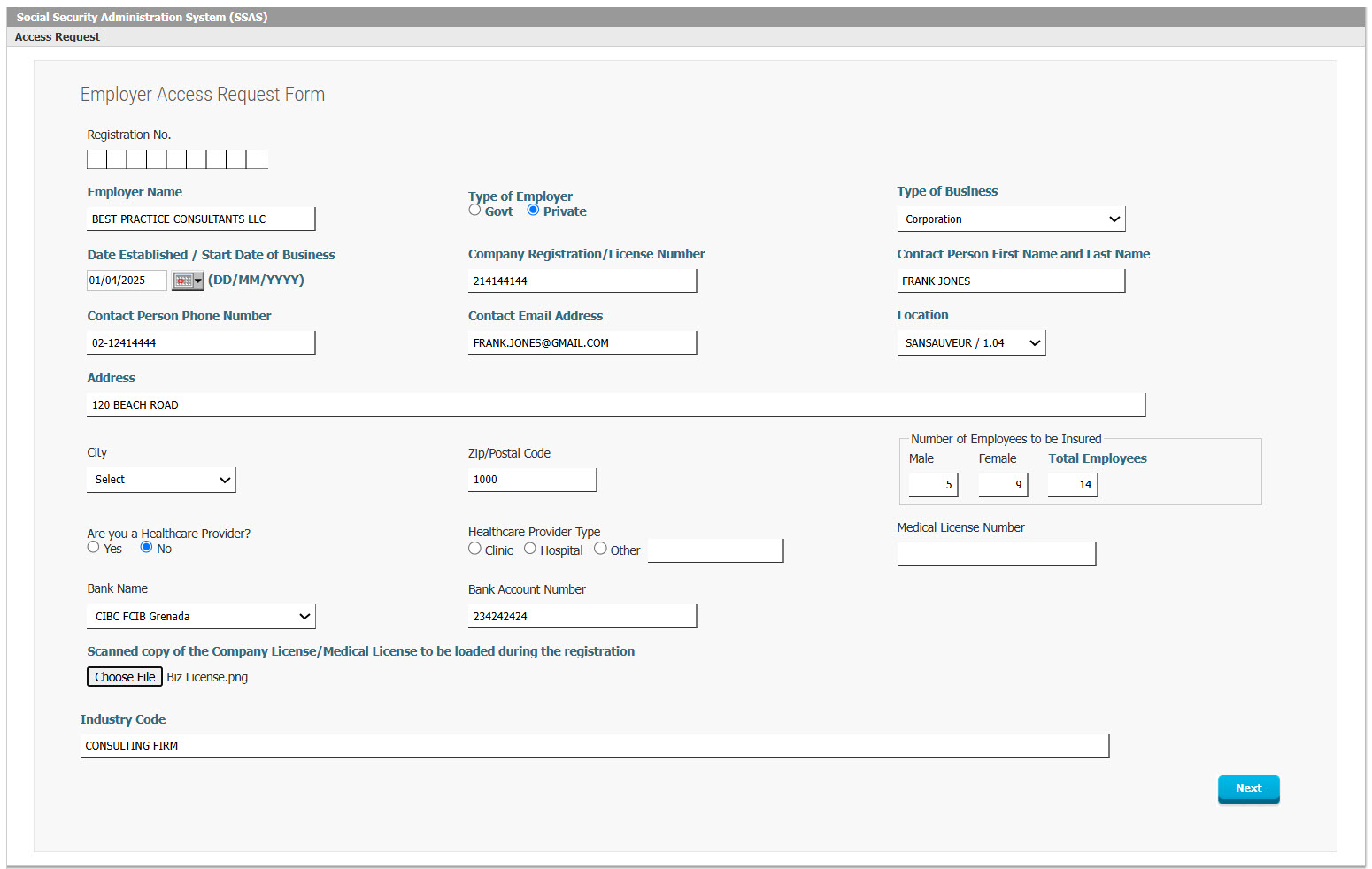1372x869 pixels.
Task: Click the Next button
Action: (x=1248, y=788)
